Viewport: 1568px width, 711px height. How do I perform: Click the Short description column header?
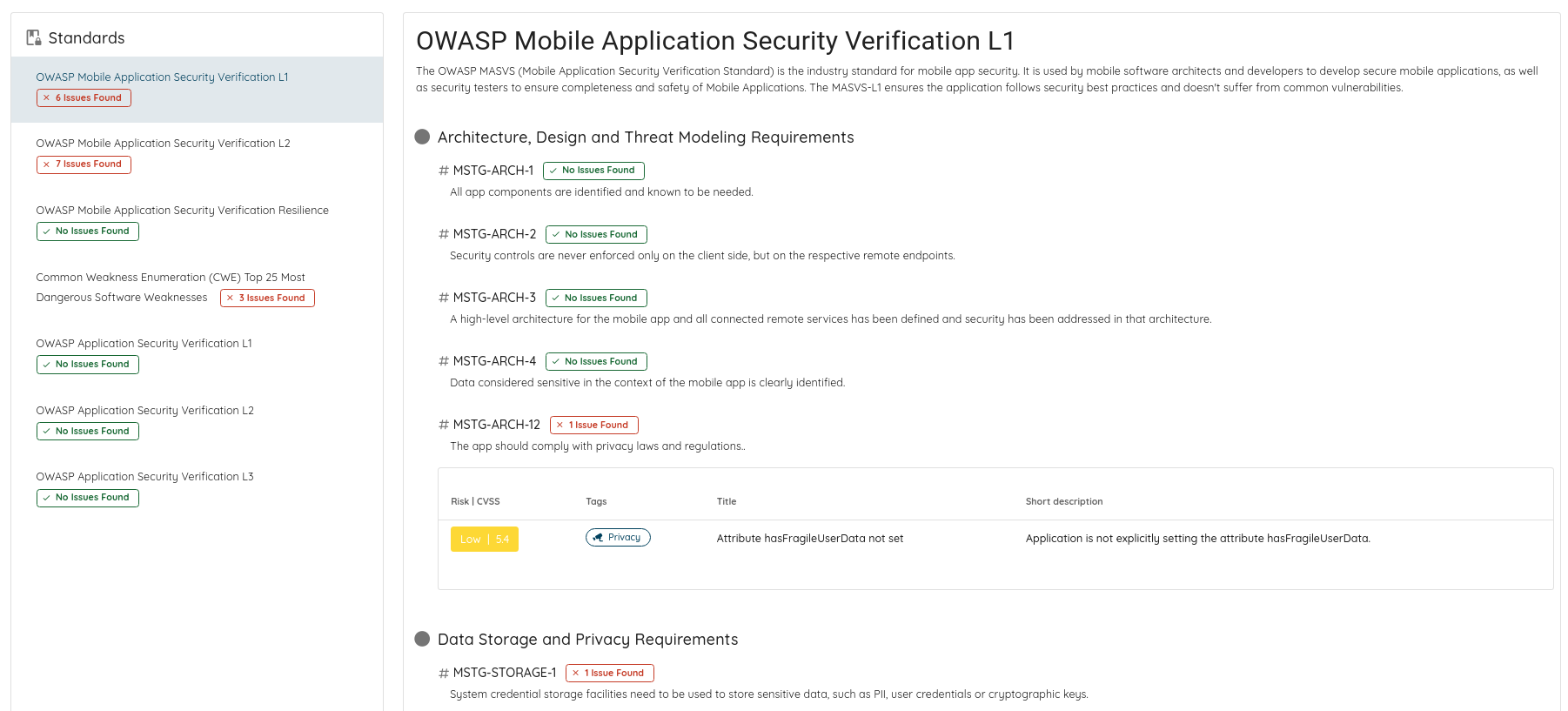click(1064, 501)
